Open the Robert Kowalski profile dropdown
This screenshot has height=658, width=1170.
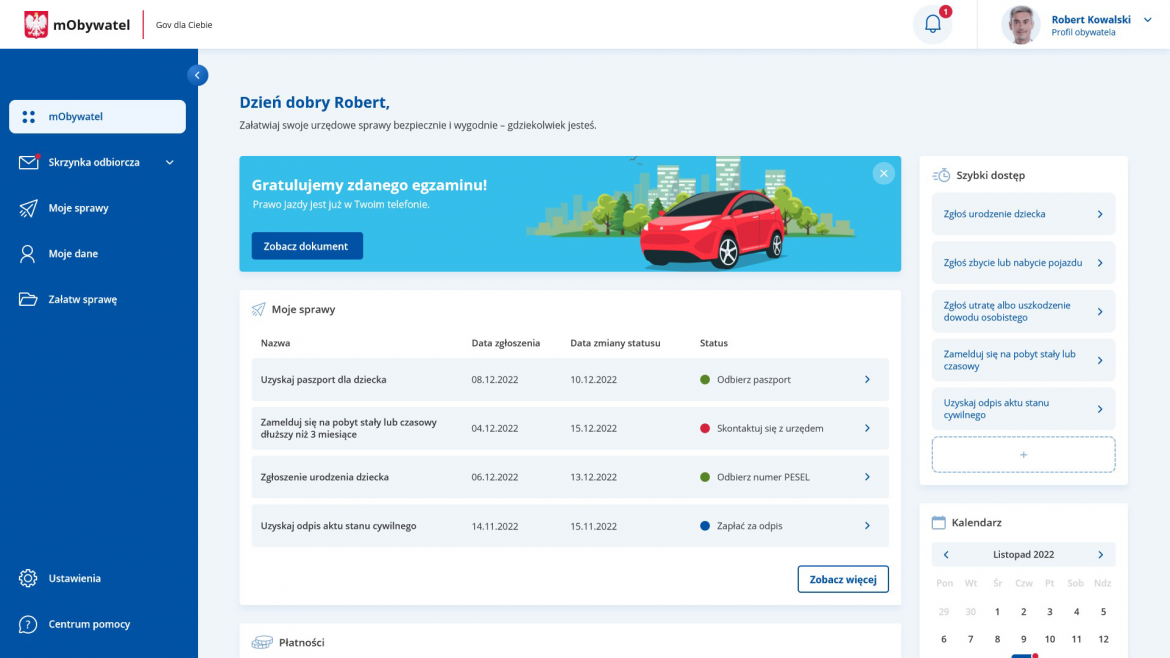click(x=1147, y=20)
